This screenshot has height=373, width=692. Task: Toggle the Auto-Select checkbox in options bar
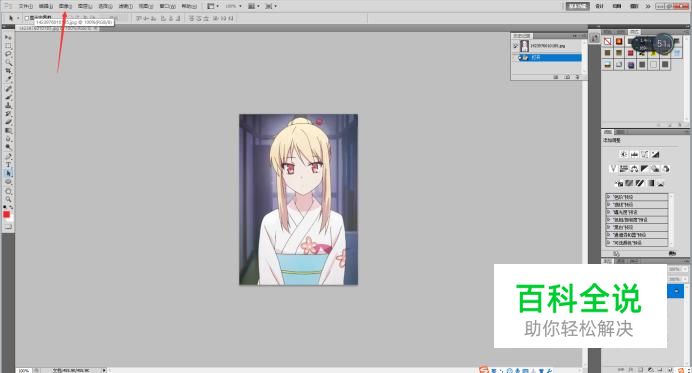pyautogui.click(x=26, y=18)
